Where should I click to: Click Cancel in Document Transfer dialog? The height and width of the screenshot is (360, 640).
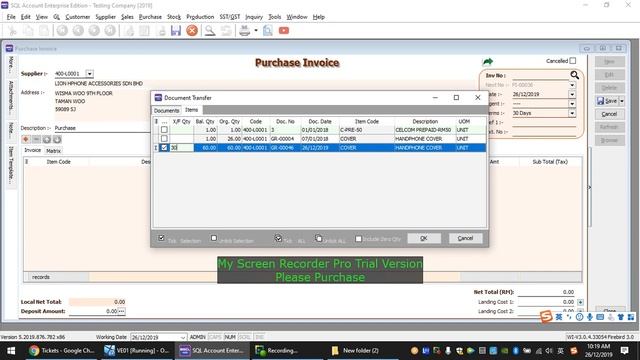click(465, 238)
